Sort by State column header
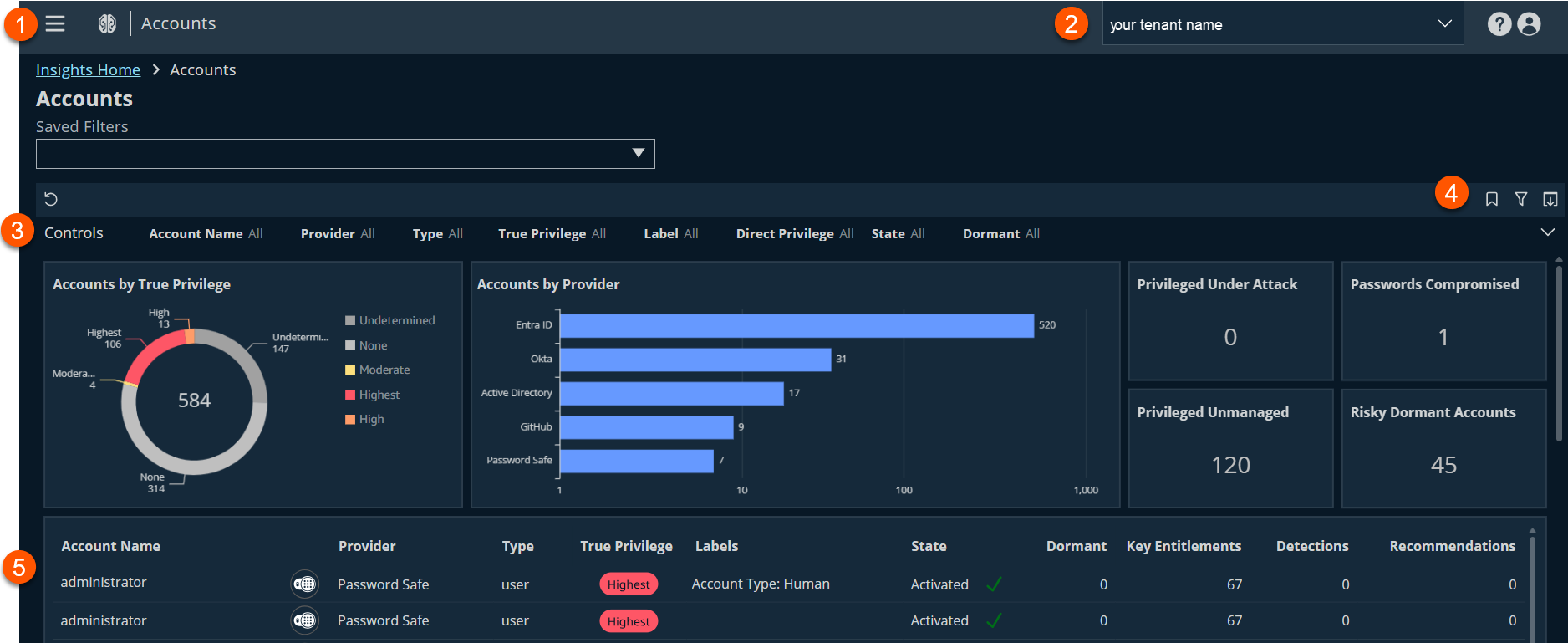Image resolution: width=1568 pixels, height=643 pixels. tap(929, 546)
